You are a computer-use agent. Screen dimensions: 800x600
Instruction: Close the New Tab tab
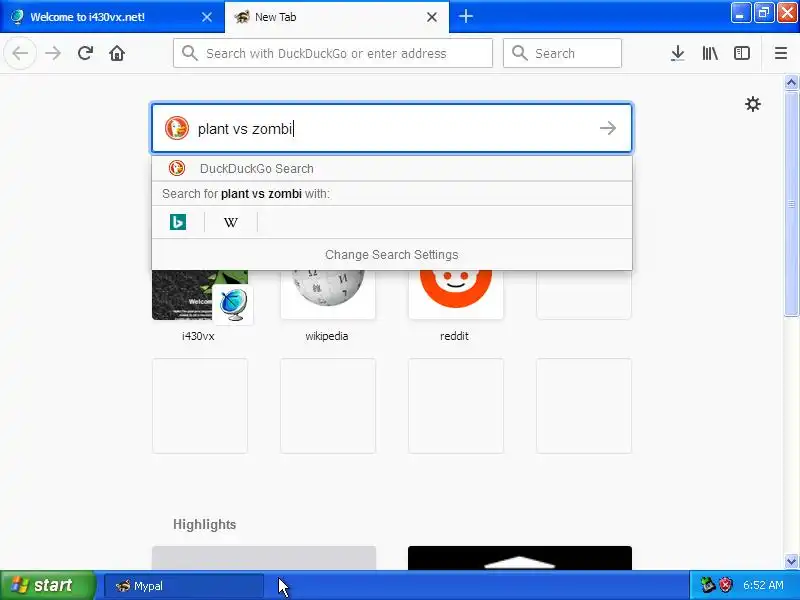click(x=432, y=17)
